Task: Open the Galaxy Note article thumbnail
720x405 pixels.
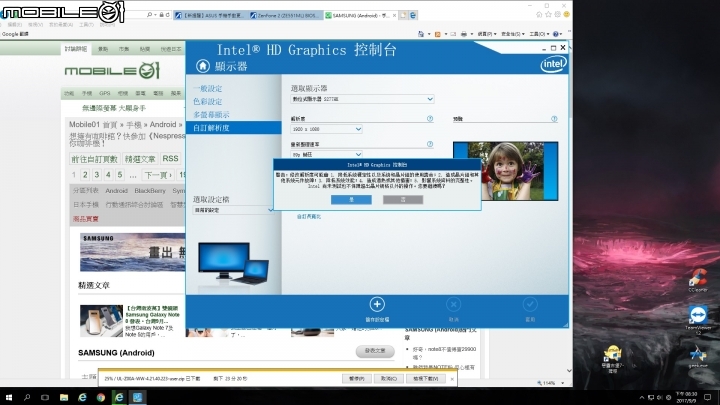Action: (101, 321)
